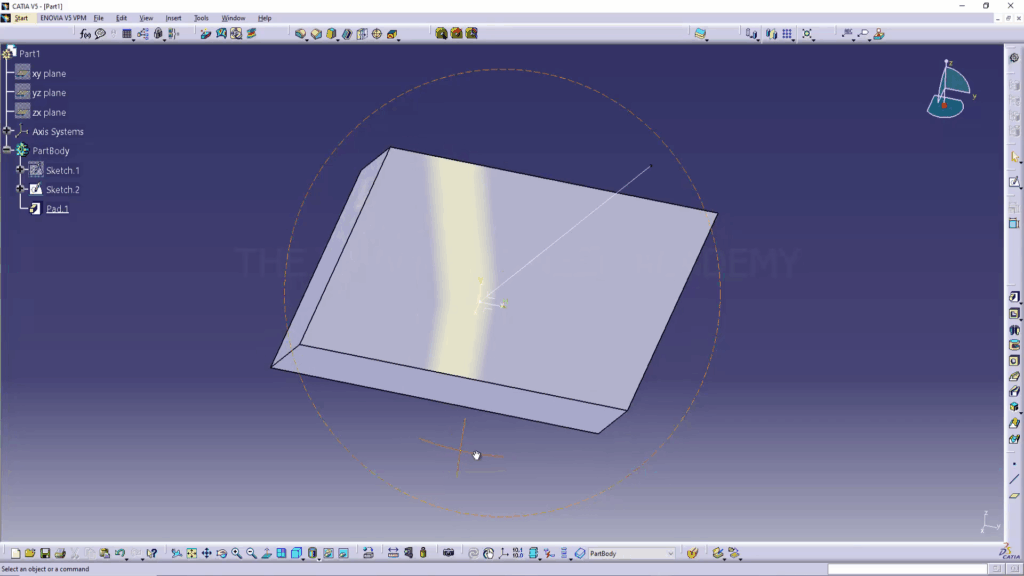
Task: Select Pad.1 in the specification tree
Action: pos(57,209)
